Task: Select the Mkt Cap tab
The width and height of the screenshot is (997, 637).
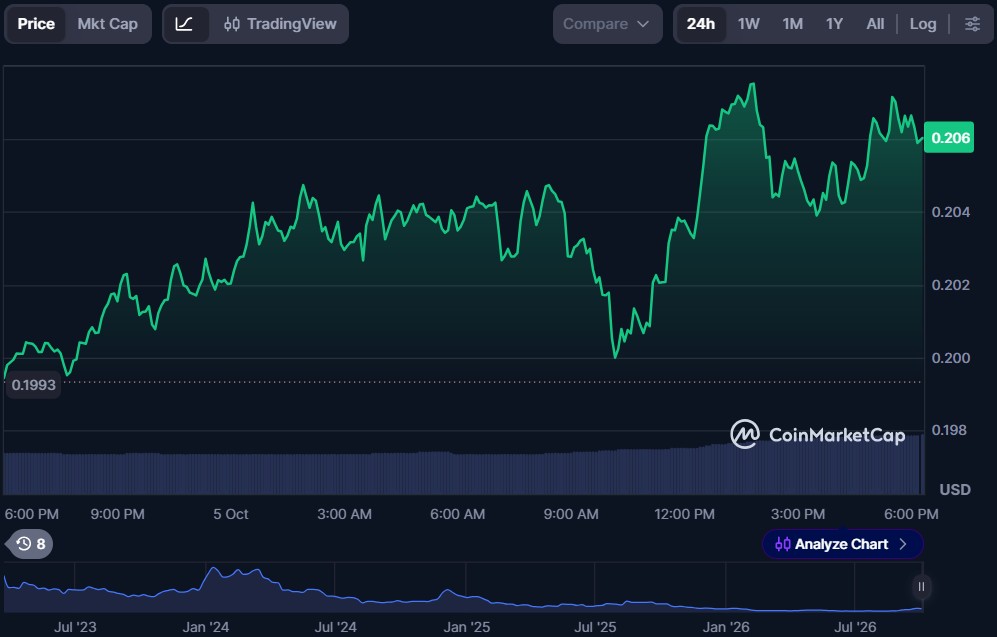Action: [107, 24]
